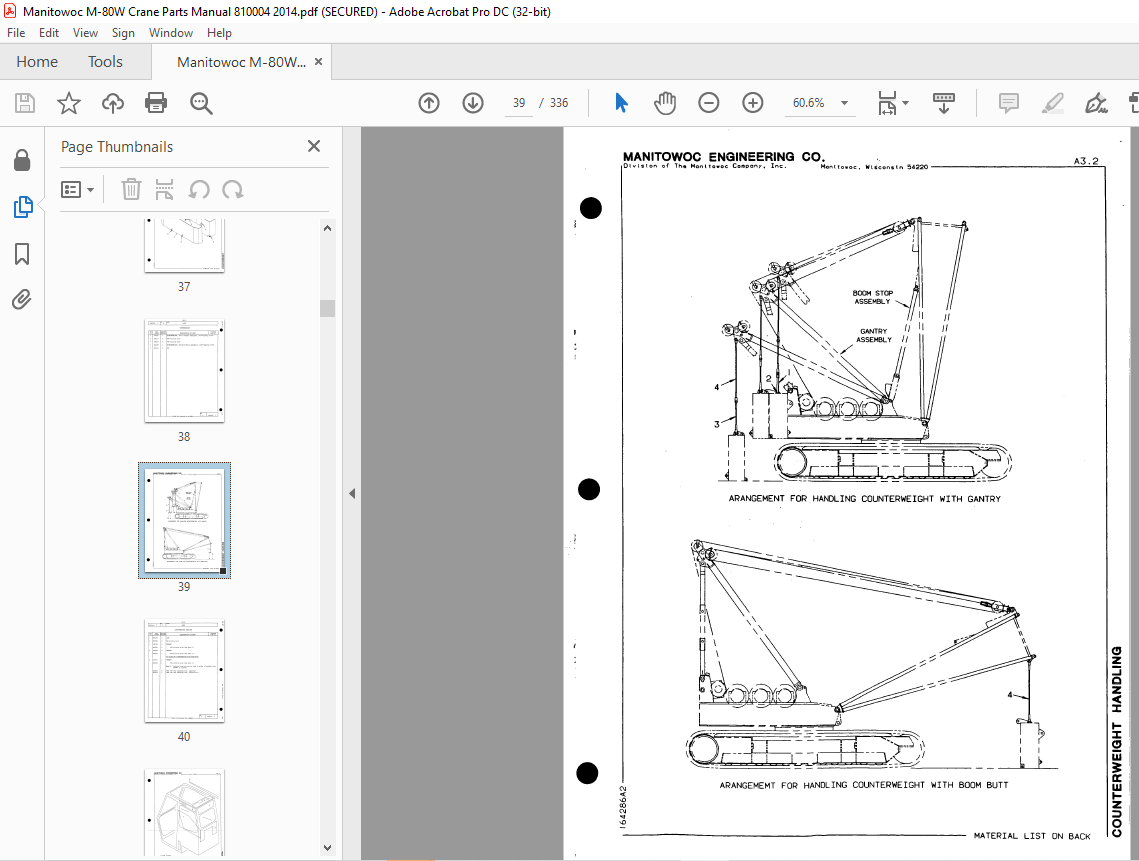The width and height of the screenshot is (1139, 861).
Task: View the security settings lock icon
Action: [x=22, y=161]
